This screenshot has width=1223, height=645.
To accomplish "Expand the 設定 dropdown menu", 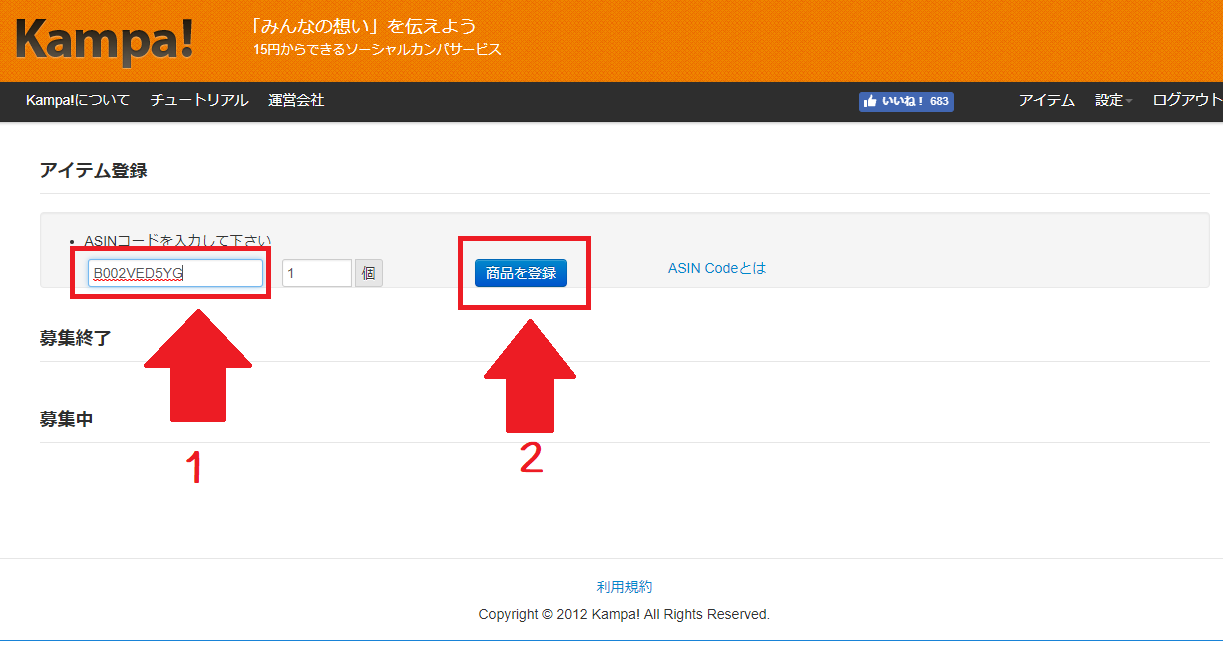I will click(1113, 100).
